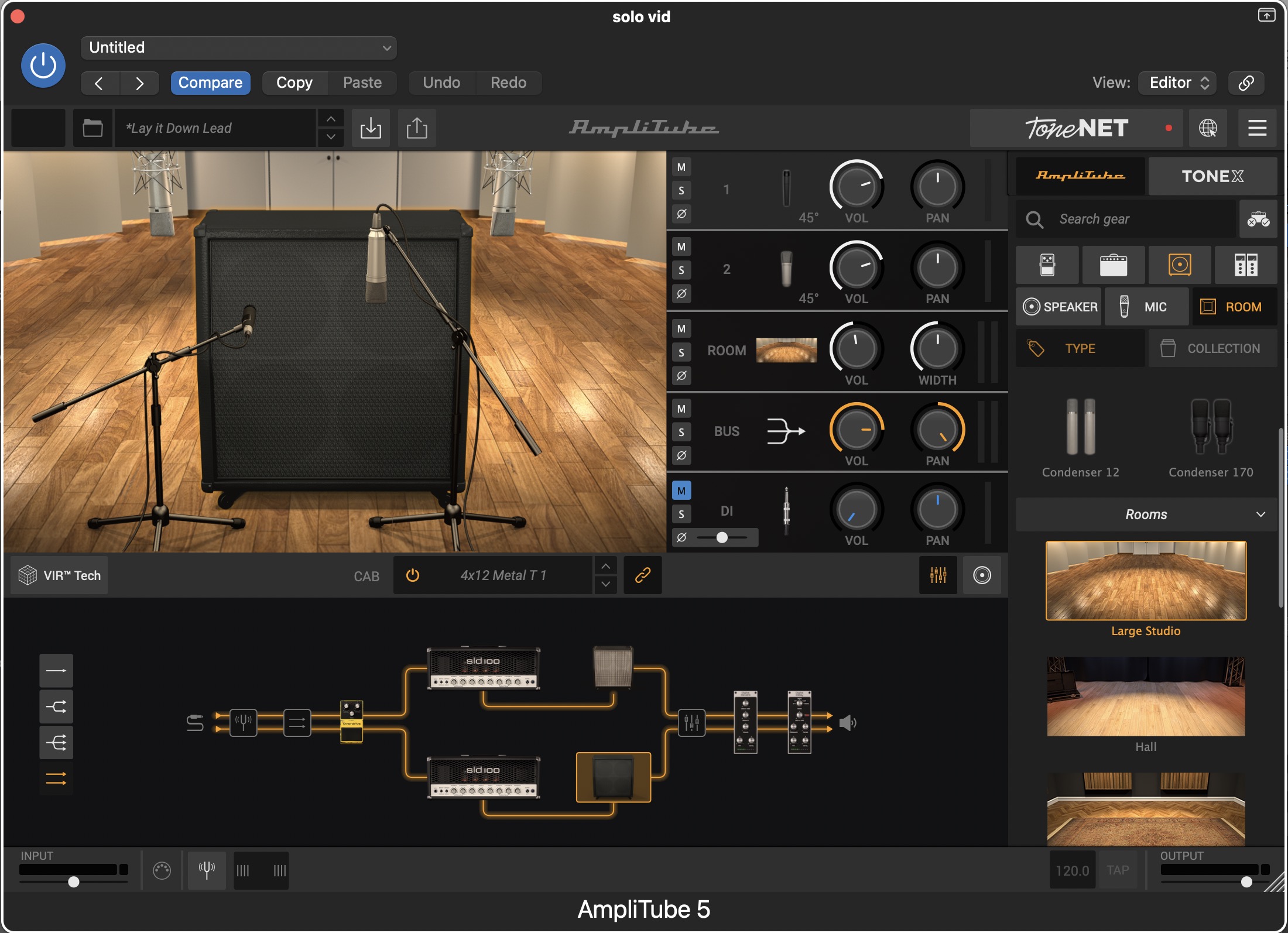Click the Compare button
The height and width of the screenshot is (933, 1288).
click(210, 83)
